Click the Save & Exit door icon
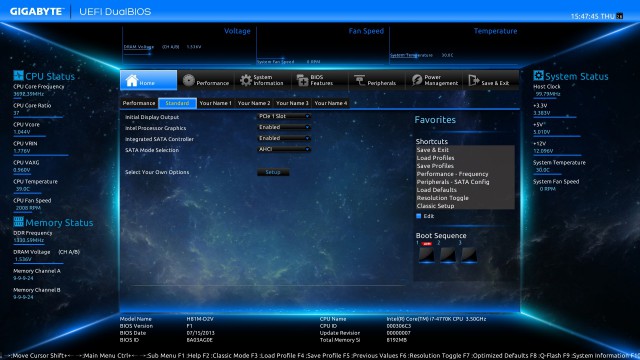The height and width of the screenshot is (360, 640). 473,80
